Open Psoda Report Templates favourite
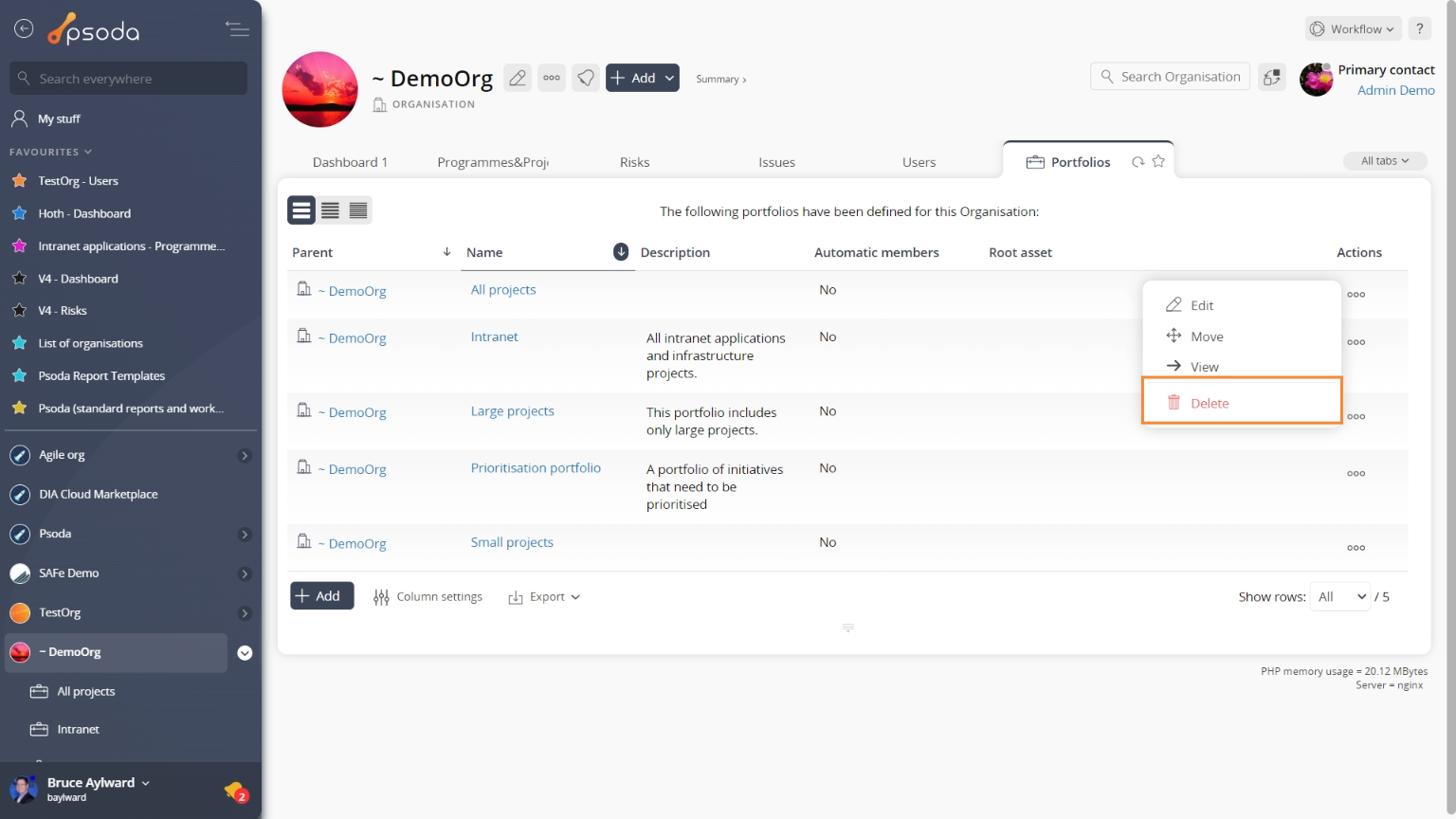 click(x=101, y=376)
